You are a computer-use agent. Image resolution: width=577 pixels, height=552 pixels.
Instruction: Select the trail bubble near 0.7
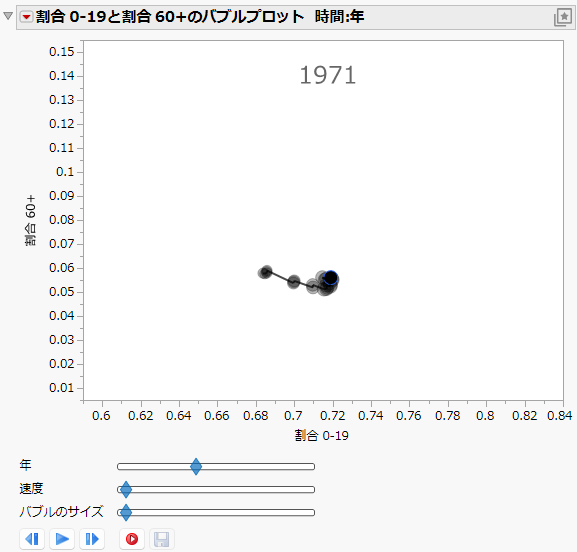tap(293, 282)
